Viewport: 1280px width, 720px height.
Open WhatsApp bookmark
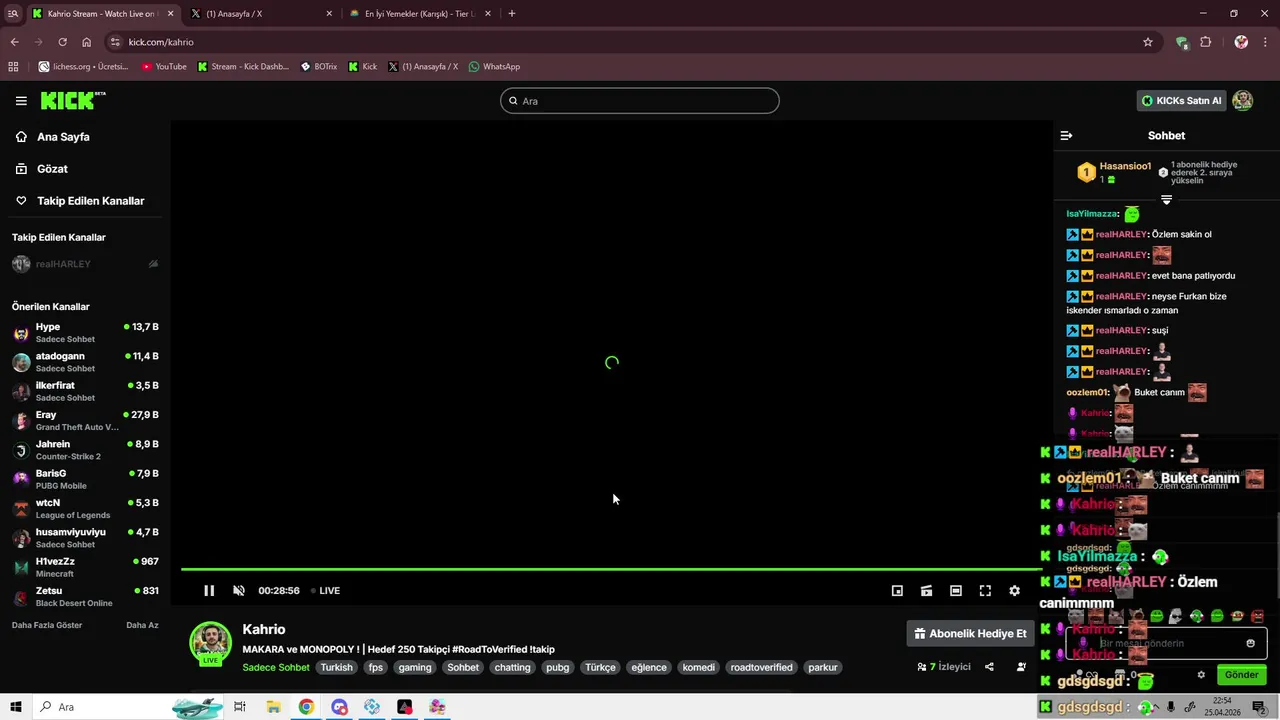[x=494, y=67]
